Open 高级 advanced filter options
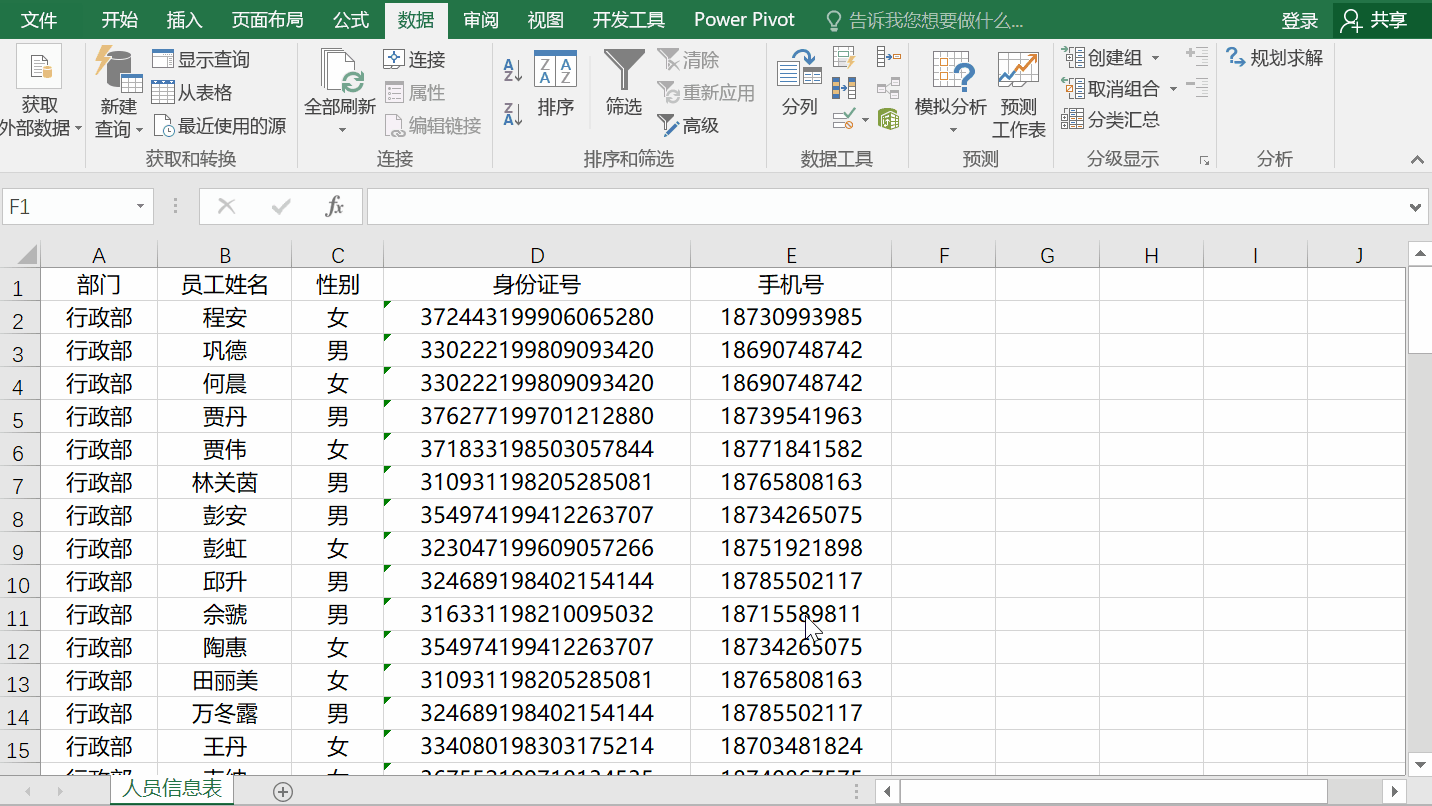The image size is (1432, 806). pos(689,126)
